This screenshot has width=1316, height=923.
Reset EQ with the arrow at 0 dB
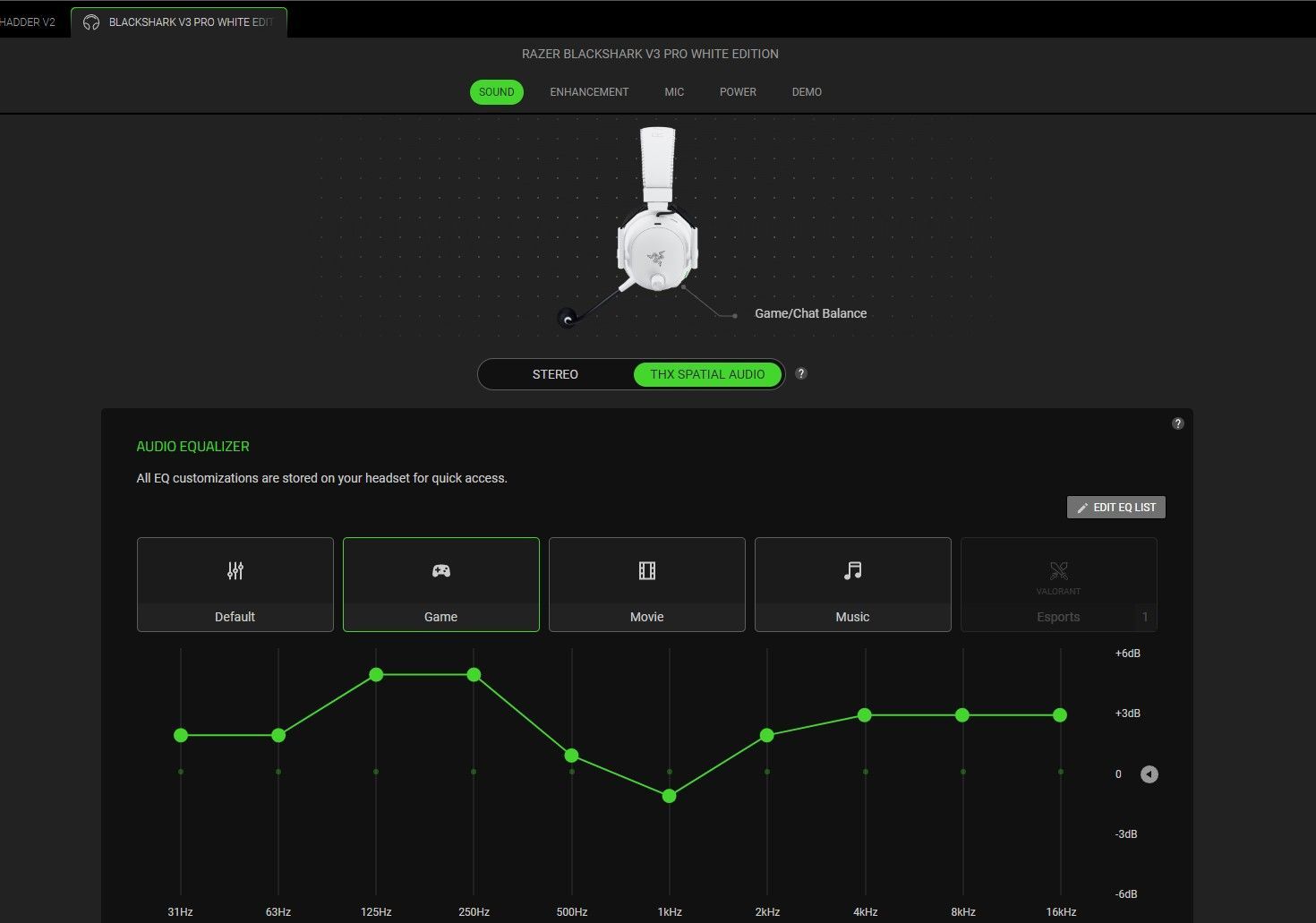click(x=1149, y=774)
